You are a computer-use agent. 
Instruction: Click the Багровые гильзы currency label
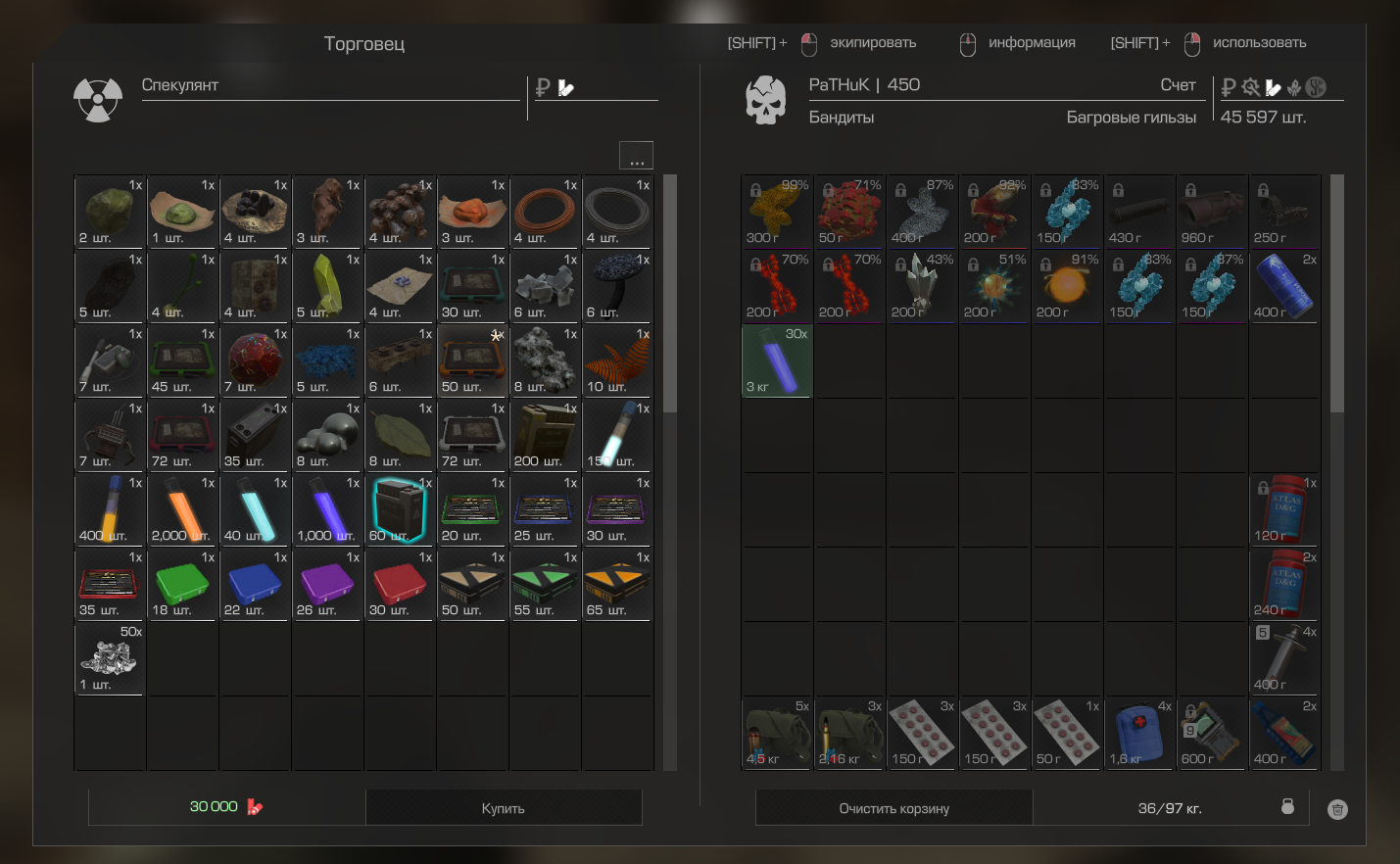pyautogui.click(x=1132, y=118)
